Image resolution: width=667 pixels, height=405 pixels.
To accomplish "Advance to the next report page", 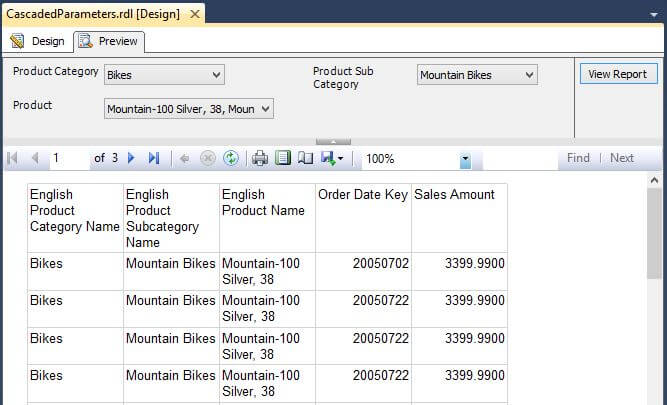I will coord(132,158).
